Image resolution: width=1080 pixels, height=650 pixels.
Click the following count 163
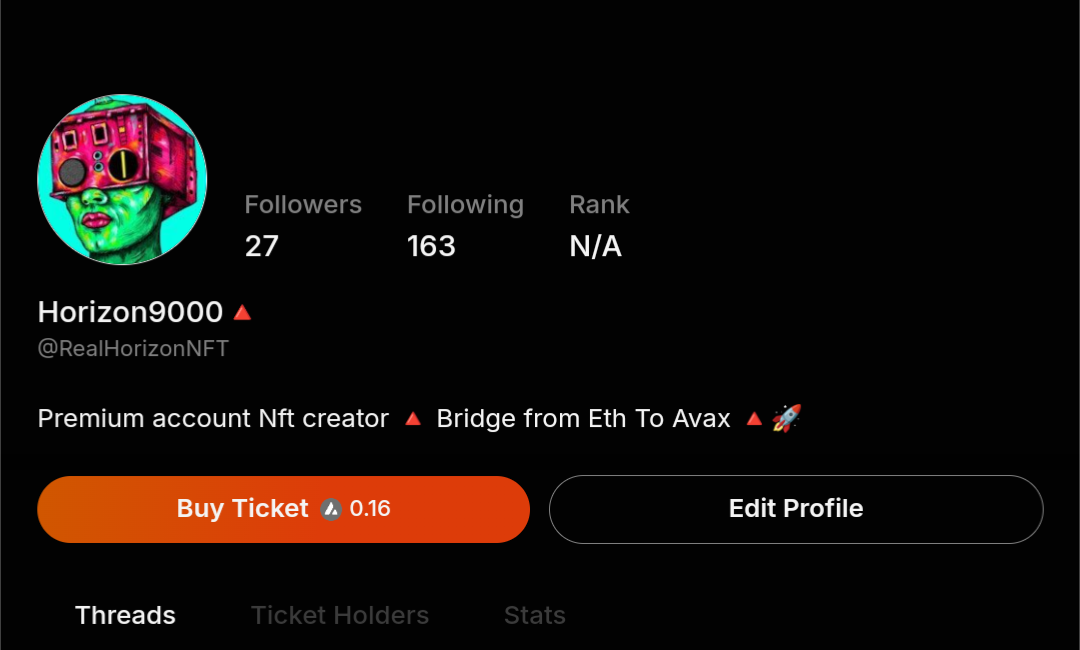pyautogui.click(x=431, y=246)
